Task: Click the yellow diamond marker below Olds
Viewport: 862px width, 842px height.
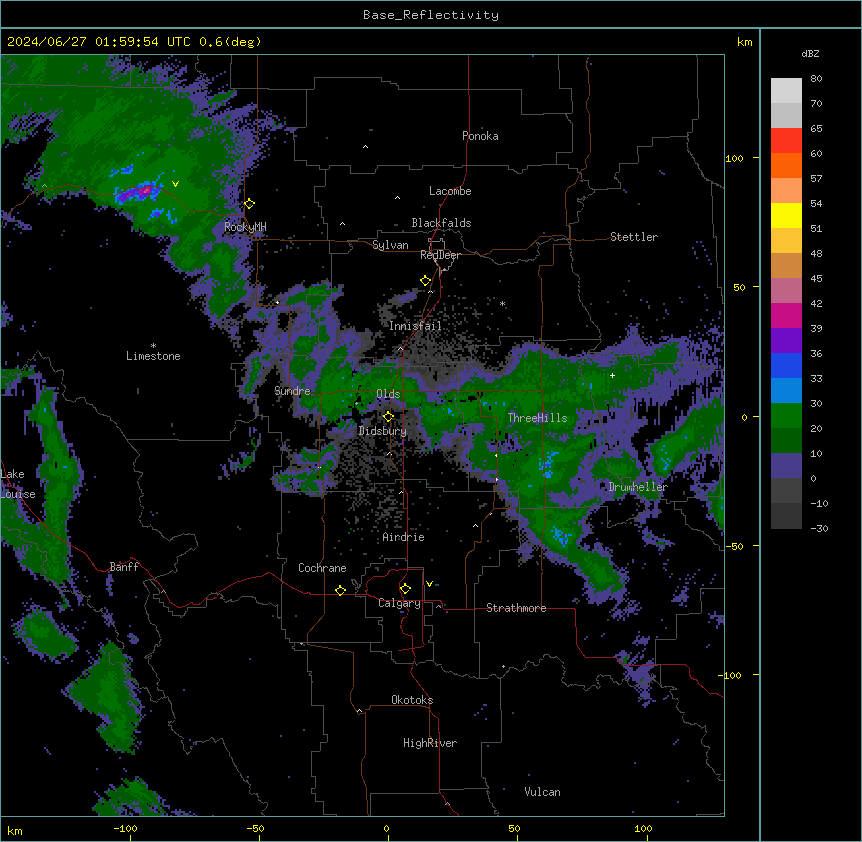Action: coord(388,417)
